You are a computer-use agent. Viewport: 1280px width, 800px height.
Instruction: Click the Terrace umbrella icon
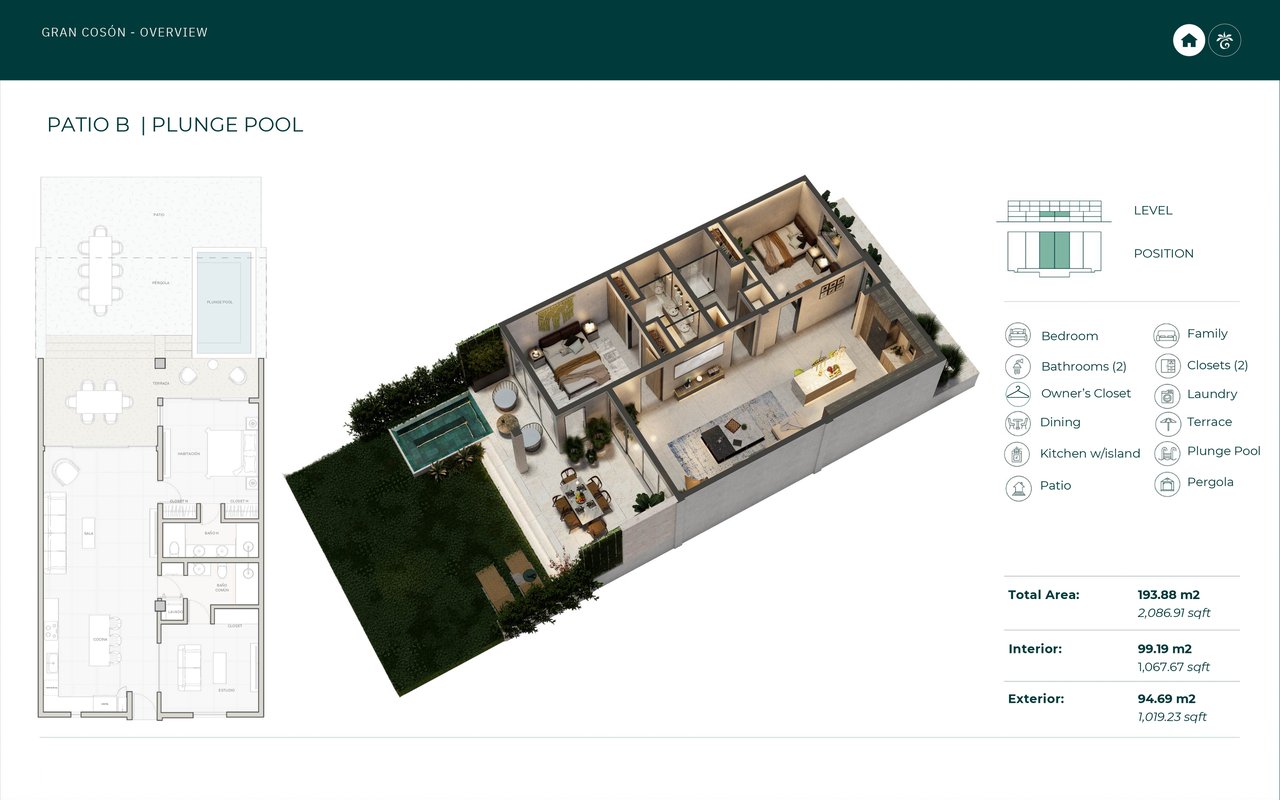pos(1167,423)
